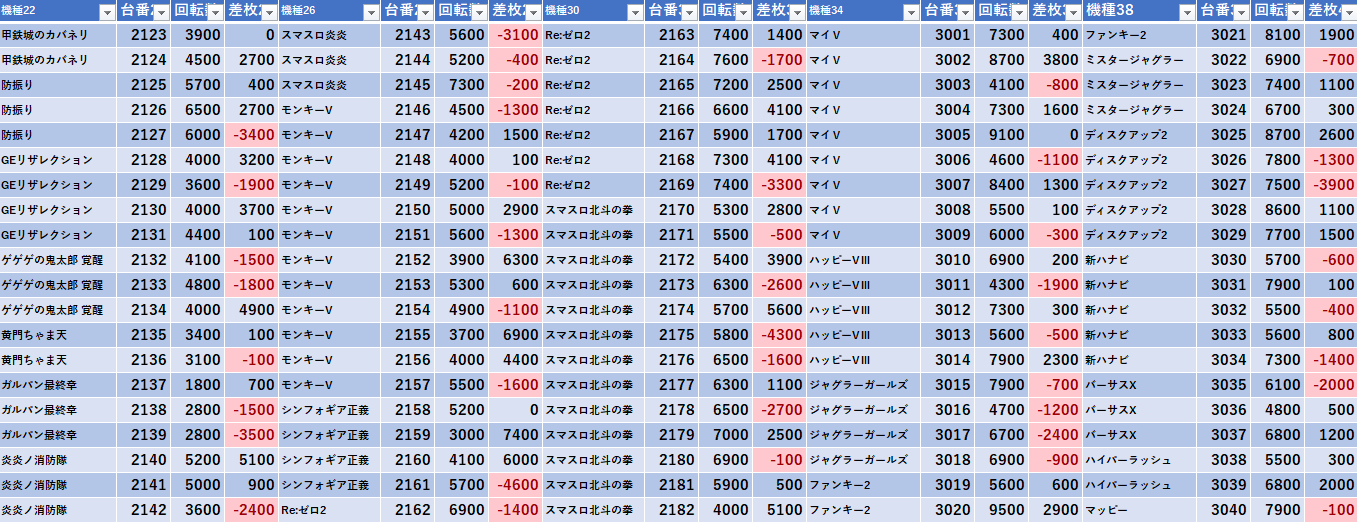The height and width of the screenshot is (522, 1357).
Task: Open the 機種22 header filter dropdown
Action: point(107,12)
